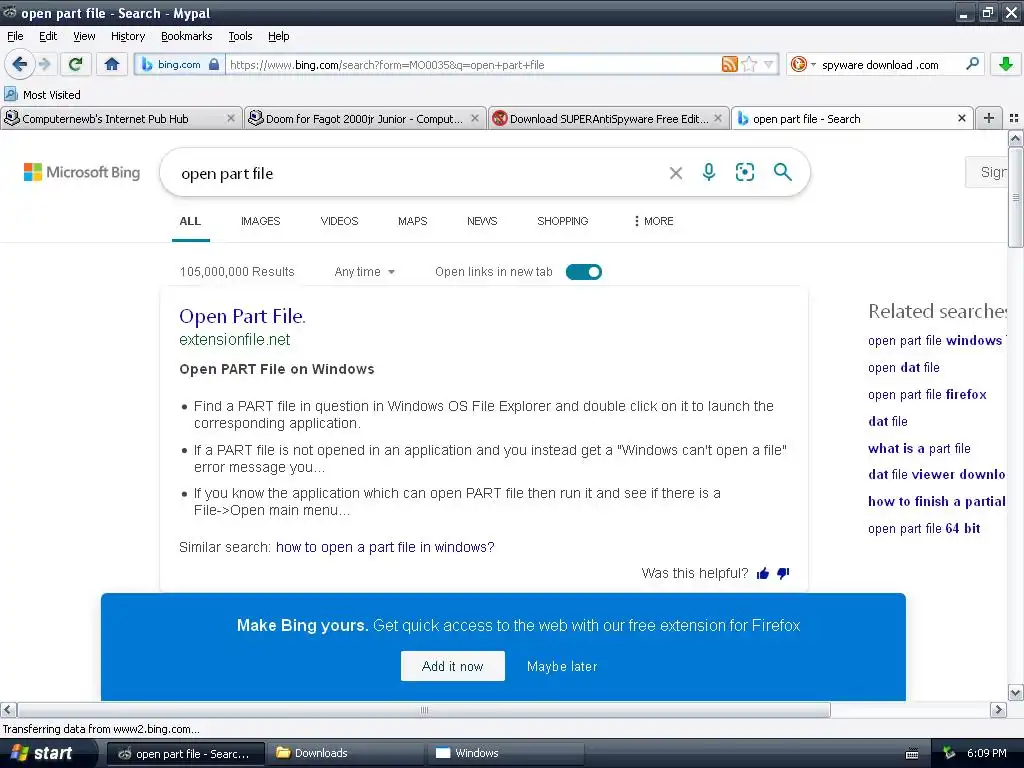Open downloads with the green arrow icon
1024x768 pixels.
coord(1006,64)
